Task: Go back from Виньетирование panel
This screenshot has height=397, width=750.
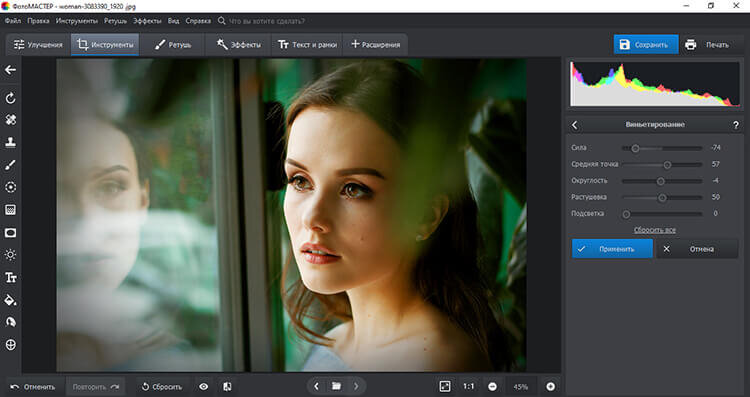Action: click(x=575, y=125)
